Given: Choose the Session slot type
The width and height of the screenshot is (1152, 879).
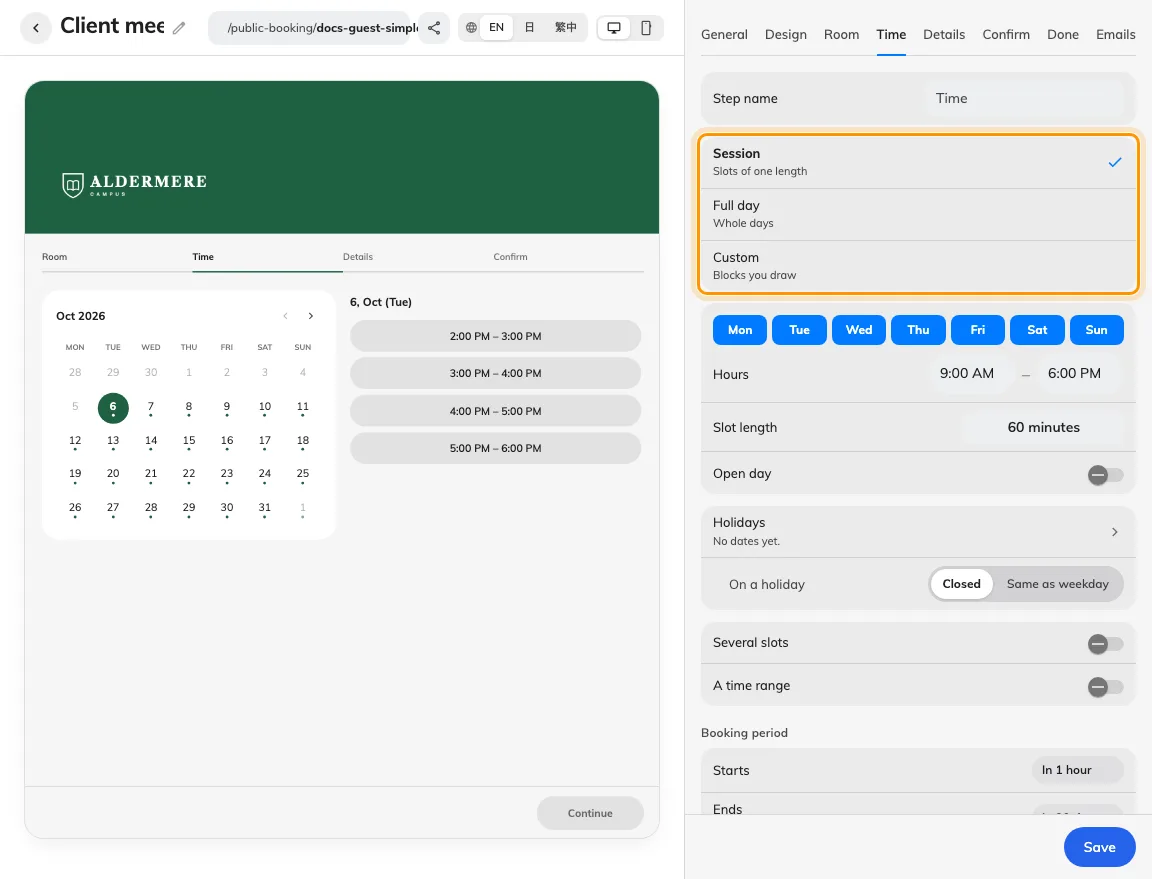Looking at the screenshot, I should coord(918,162).
